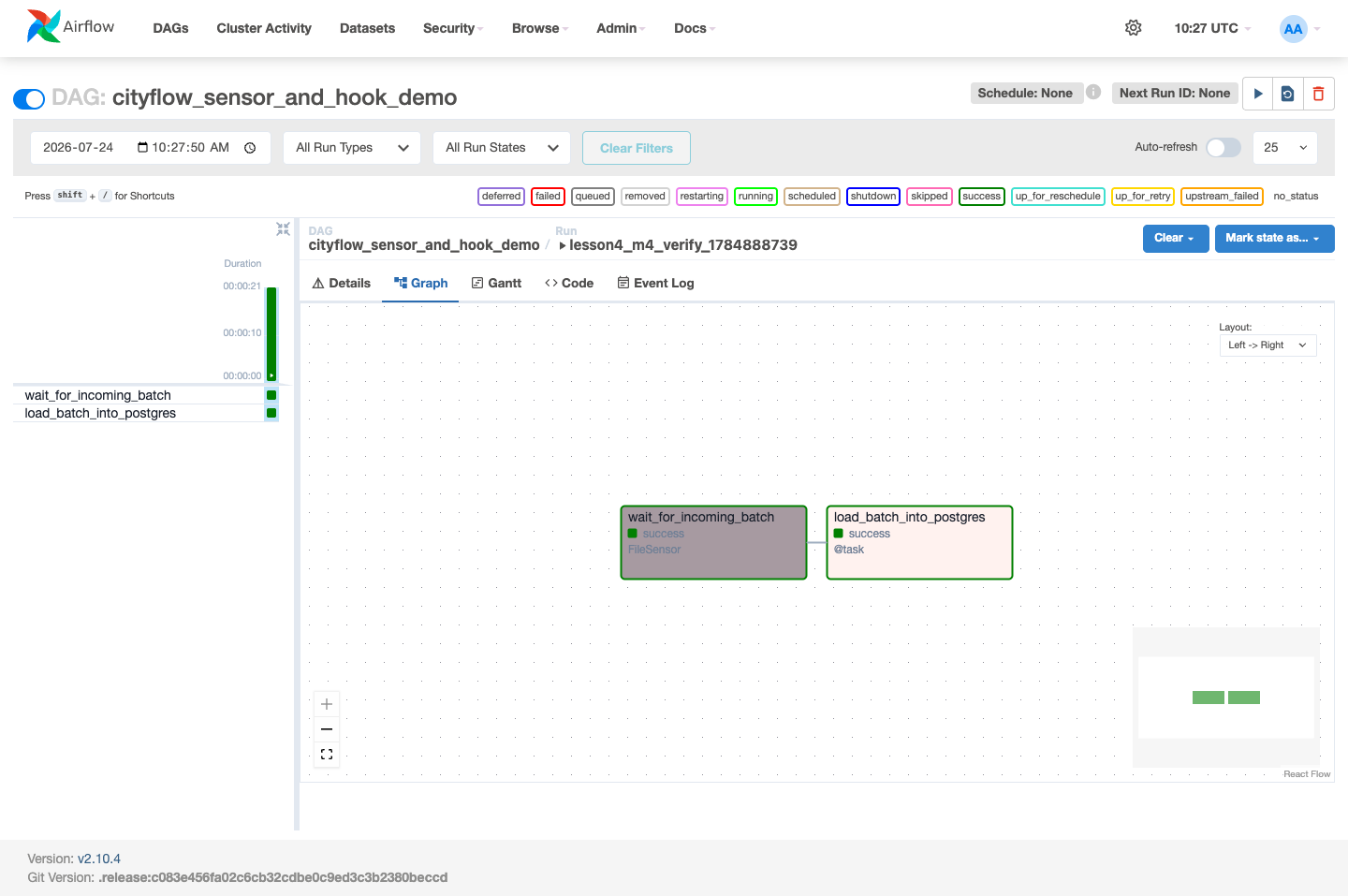
Task: Select load_batch_into_postgres task status square
Action: (x=271, y=413)
